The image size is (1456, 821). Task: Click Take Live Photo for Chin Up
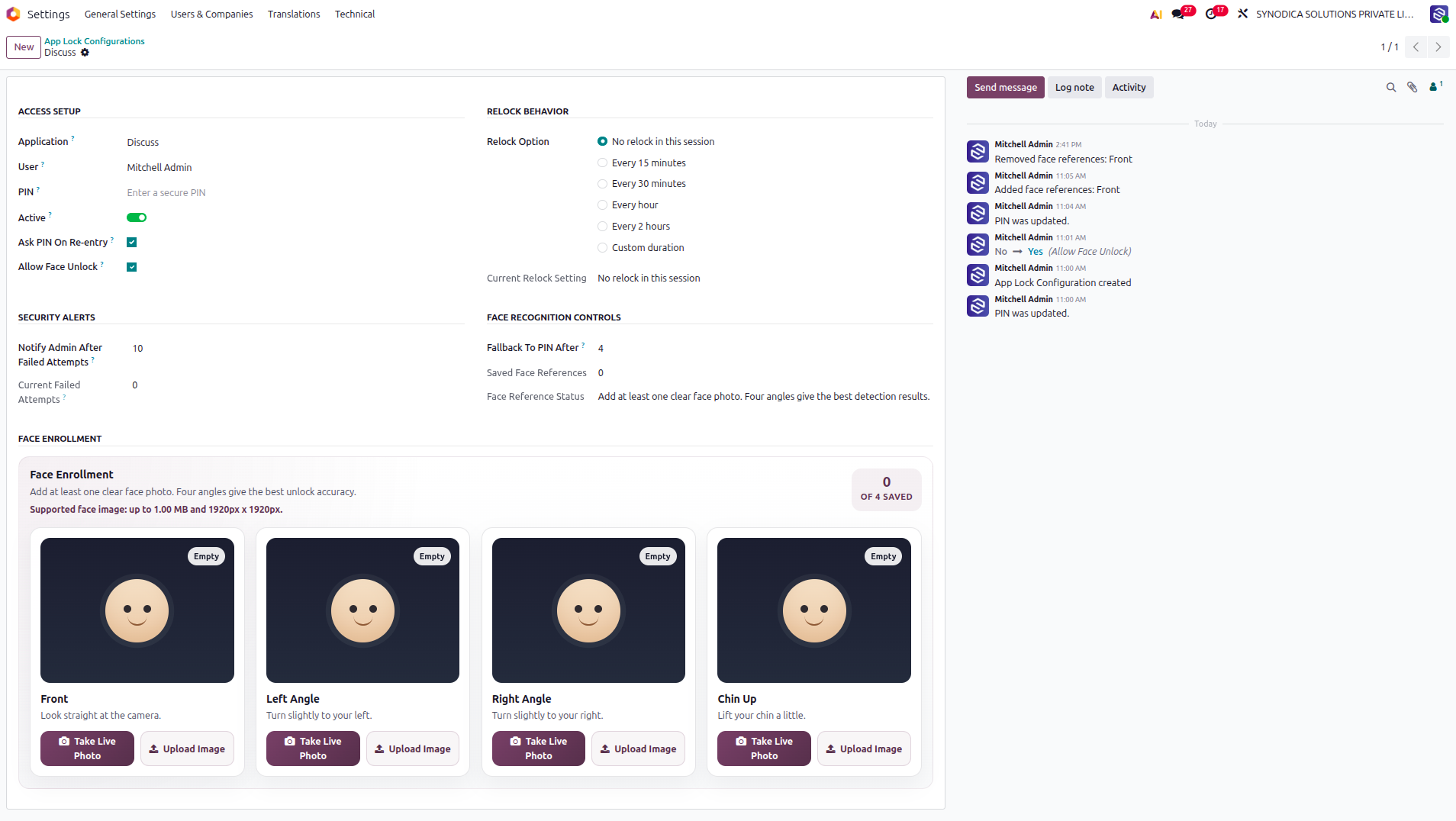coord(764,749)
